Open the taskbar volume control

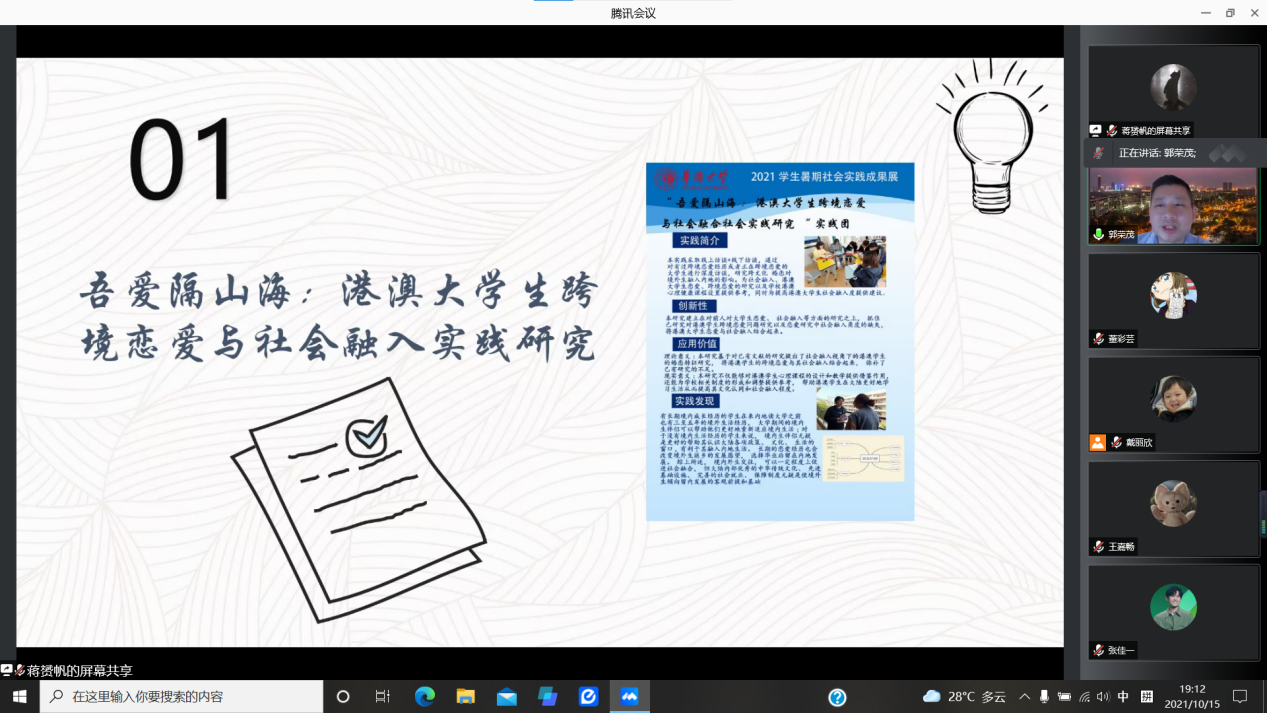click(1102, 696)
